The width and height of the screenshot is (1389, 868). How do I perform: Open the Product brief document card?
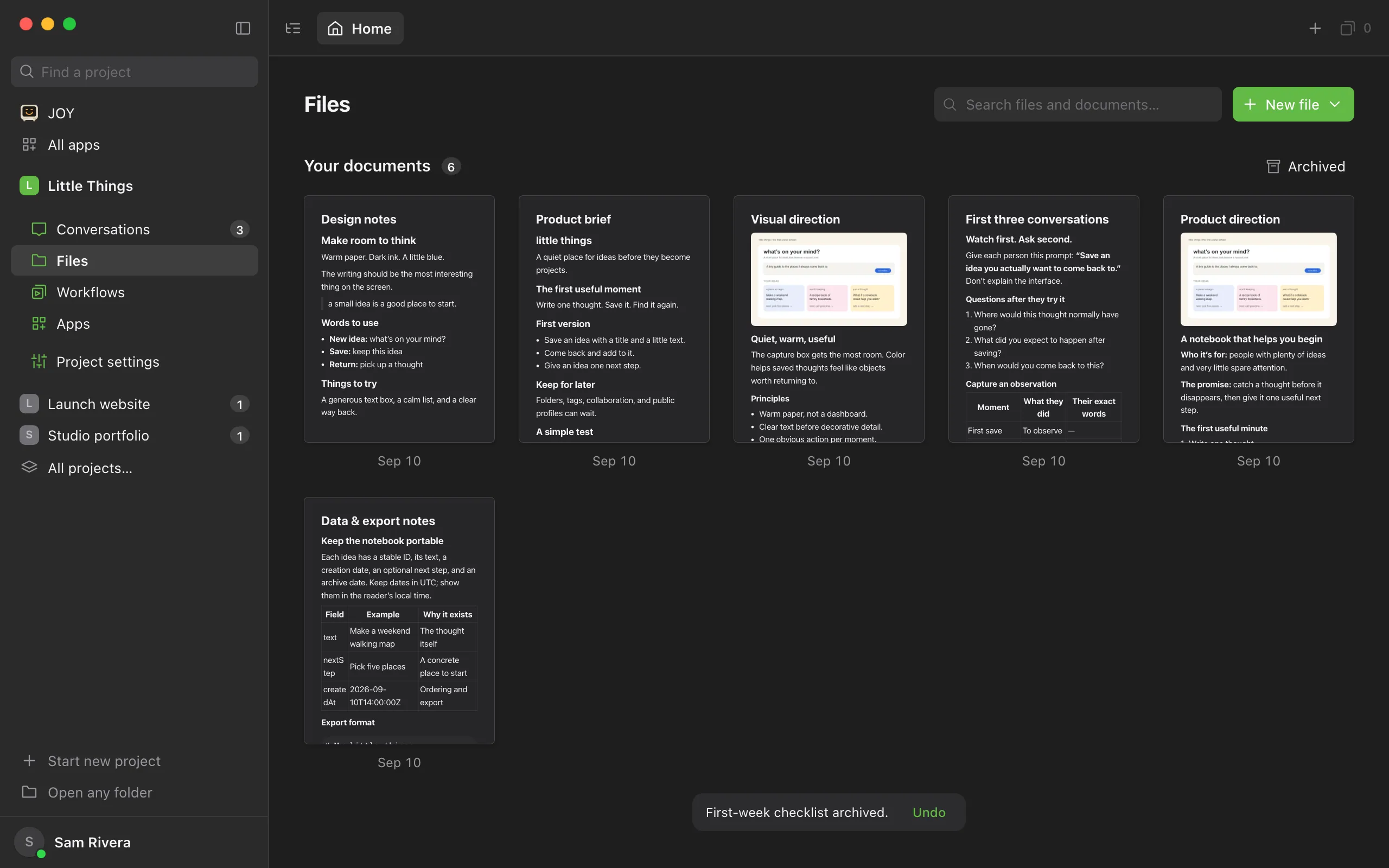click(614, 318)
